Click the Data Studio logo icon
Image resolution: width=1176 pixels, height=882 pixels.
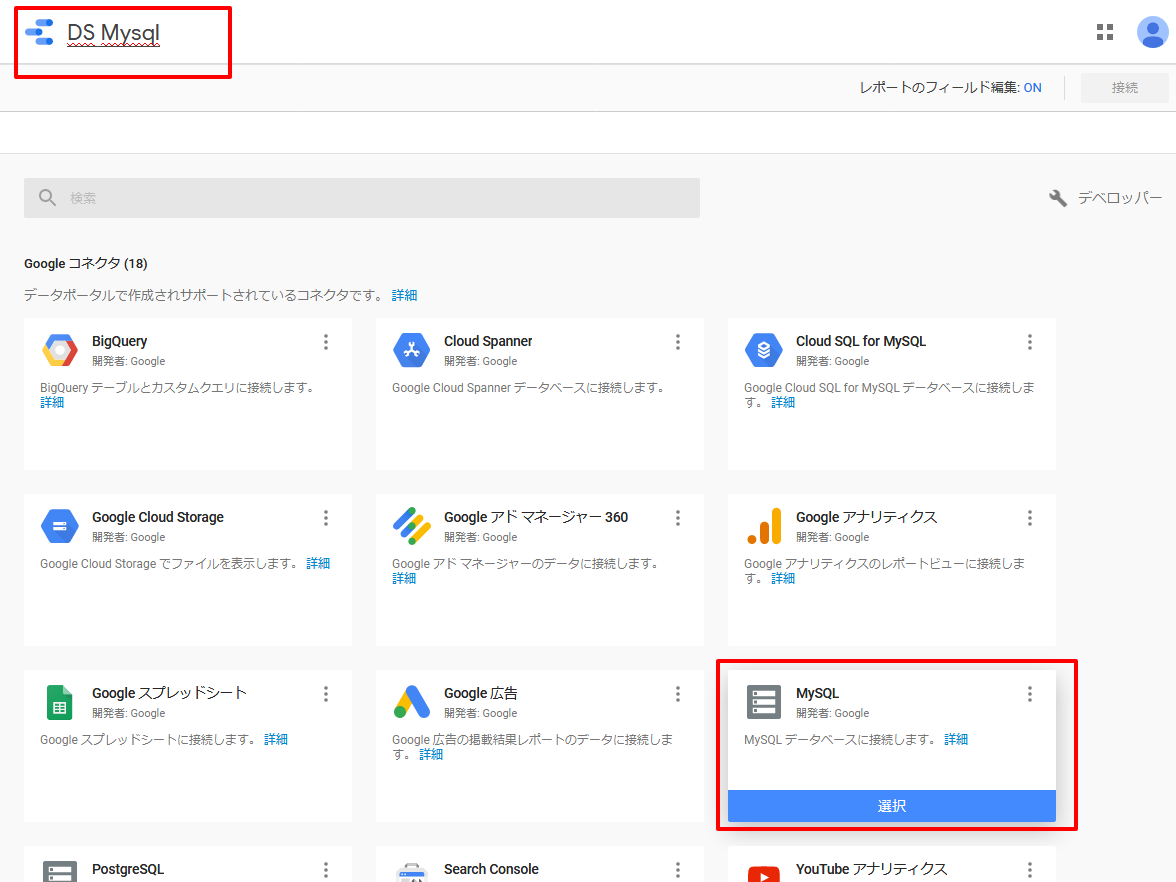tap(39, 32)
